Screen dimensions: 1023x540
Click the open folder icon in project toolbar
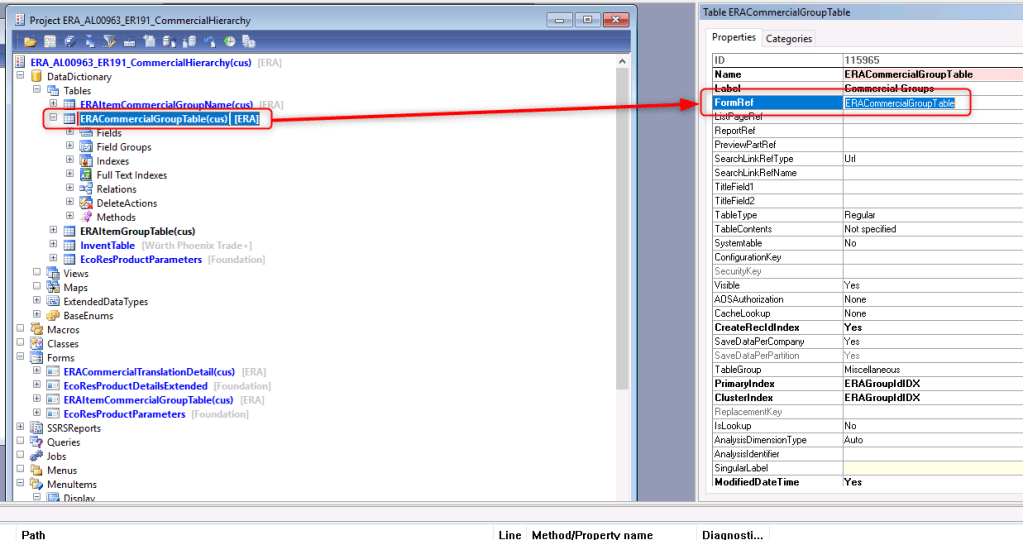click(30, 41)
